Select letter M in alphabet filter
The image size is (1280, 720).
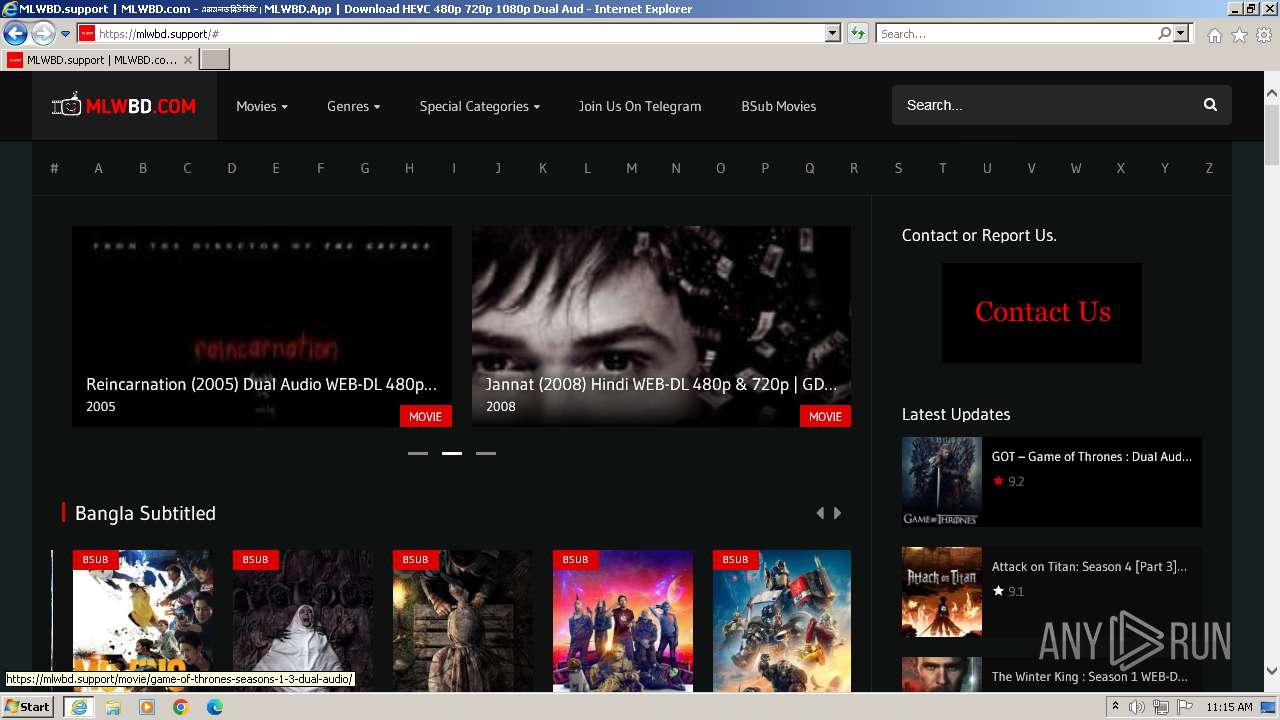(x=631, y=168)
